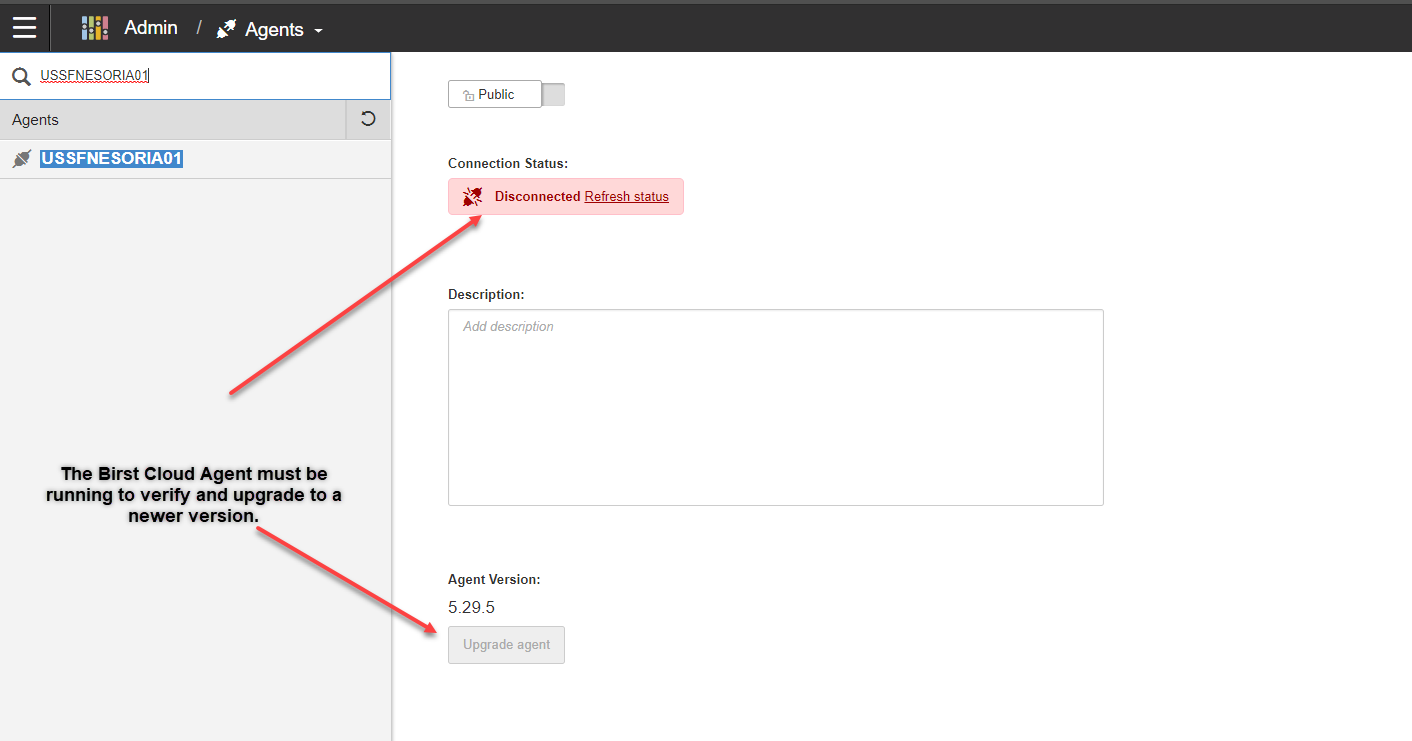Go to Admin in the breadcrumb
Image resolution: width=1412 pixels, height=741 pixels.
pyautogui.click(x=151, y=28)
